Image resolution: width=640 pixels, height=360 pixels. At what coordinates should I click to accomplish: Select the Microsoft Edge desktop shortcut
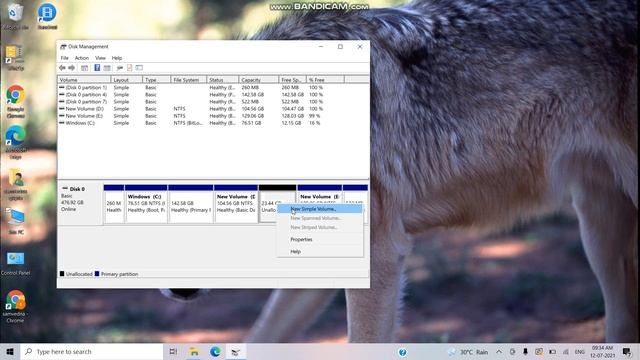[x=16, y=143]
